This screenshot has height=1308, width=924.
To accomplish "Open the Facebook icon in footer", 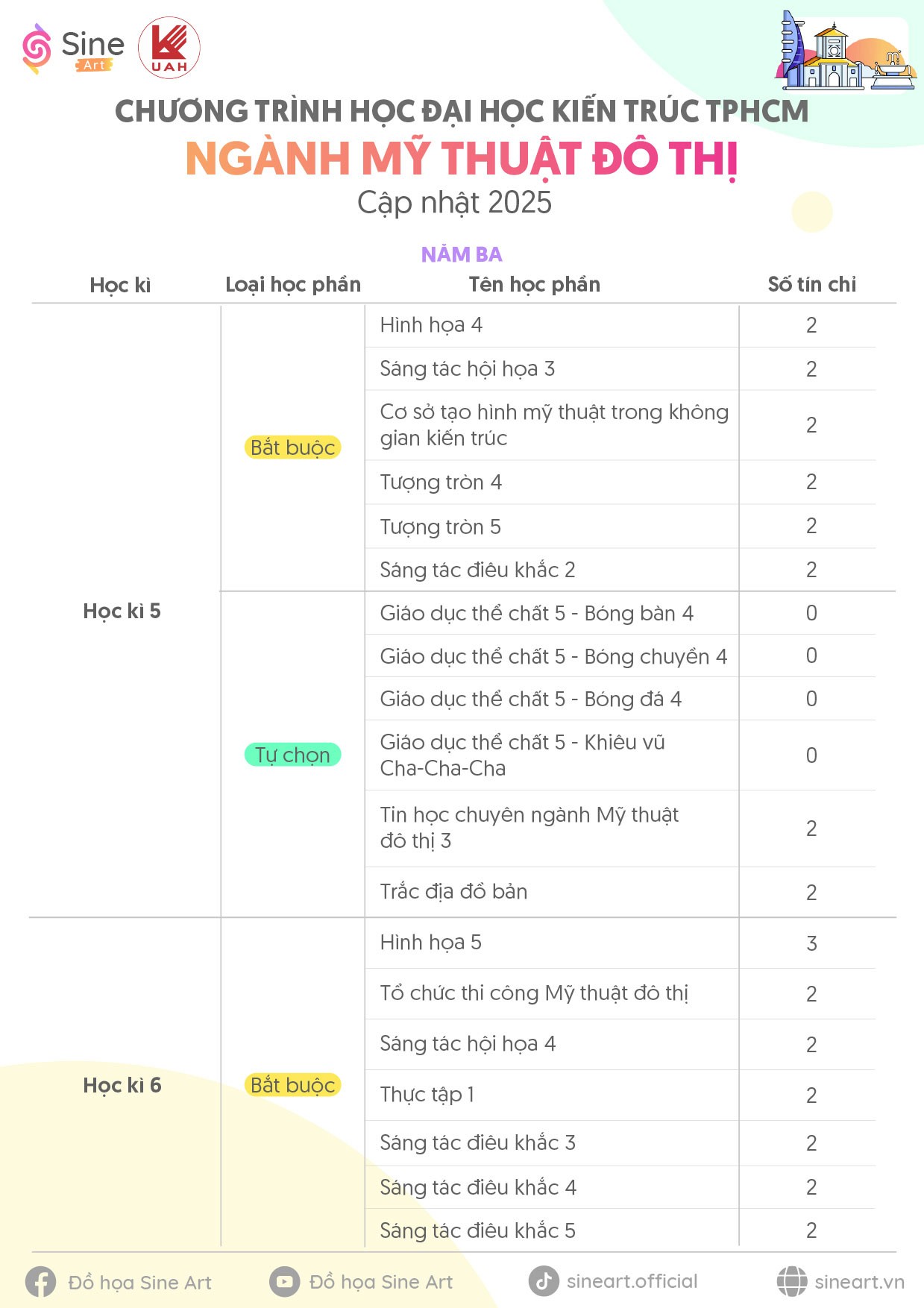I will 40,1282.
